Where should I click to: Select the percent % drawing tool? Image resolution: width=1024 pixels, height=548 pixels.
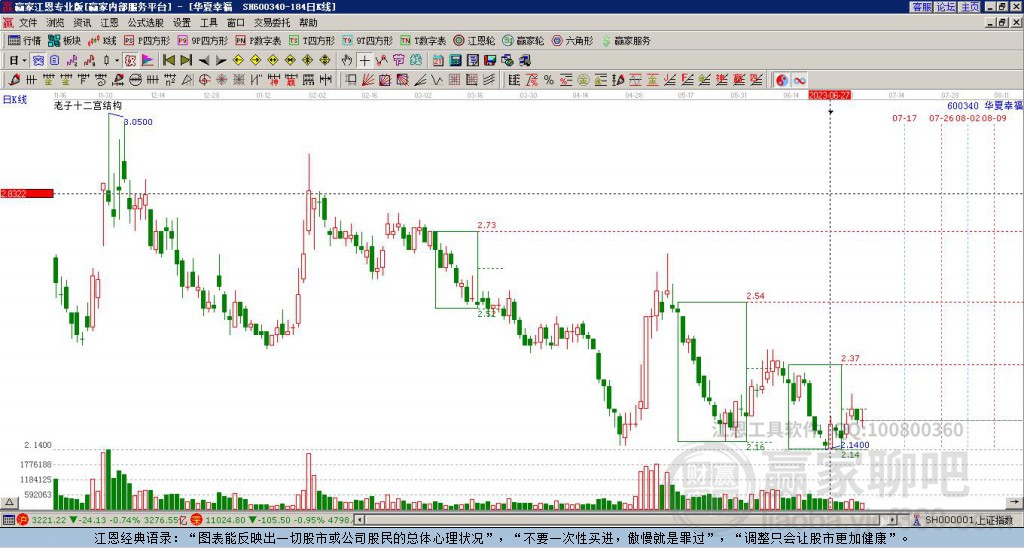pyautogui.click(x=549, y=80)
